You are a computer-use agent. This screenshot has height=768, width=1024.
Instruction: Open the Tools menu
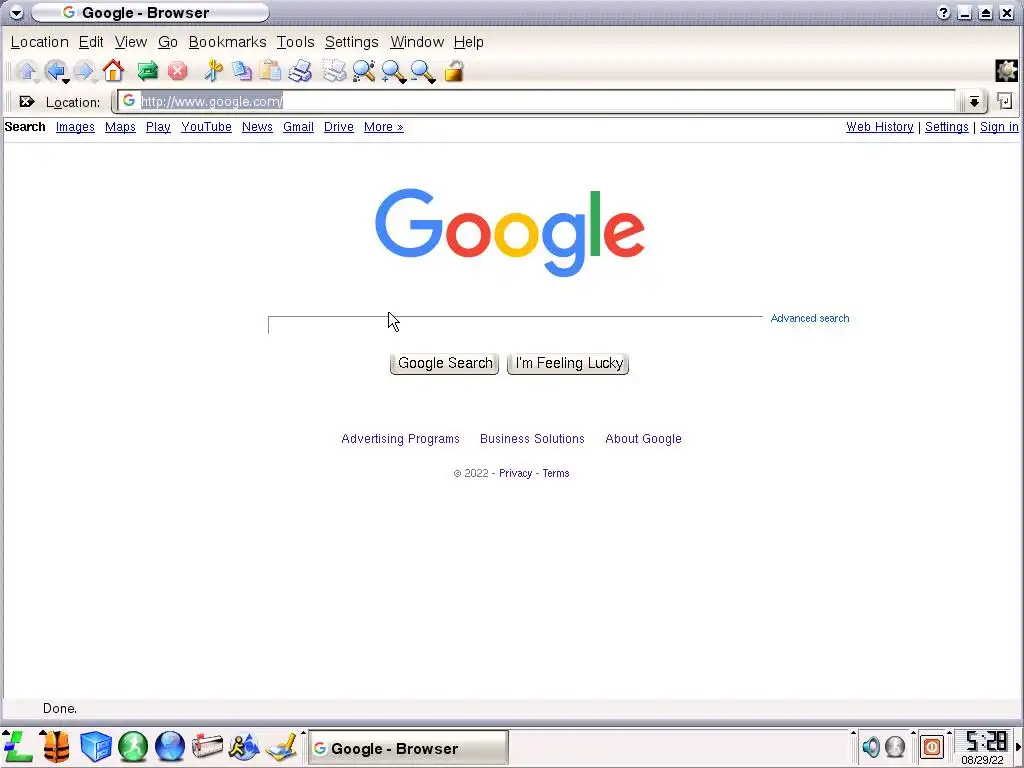click(295, 42)
